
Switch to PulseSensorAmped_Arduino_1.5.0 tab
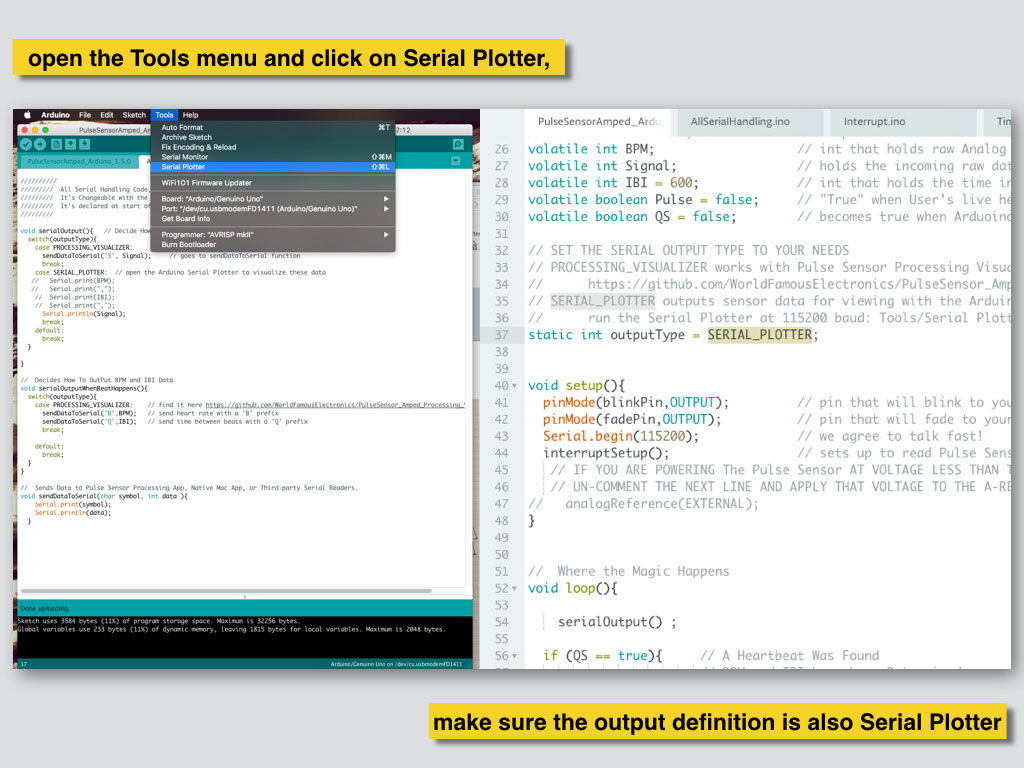(80, 161)
